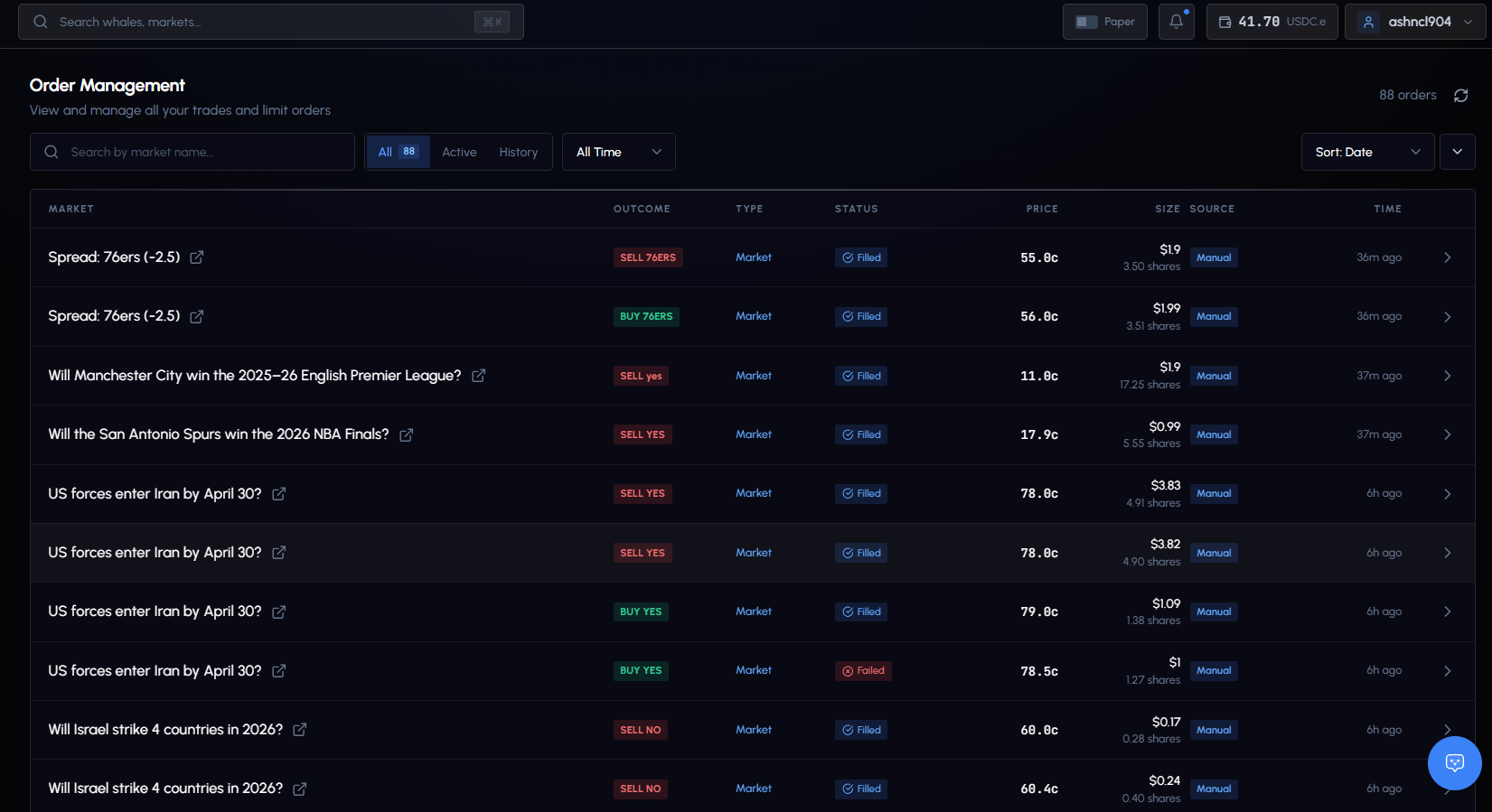Open external link for US forces $3.83 row
The image size is (1492, 812).
coord(279,494)
